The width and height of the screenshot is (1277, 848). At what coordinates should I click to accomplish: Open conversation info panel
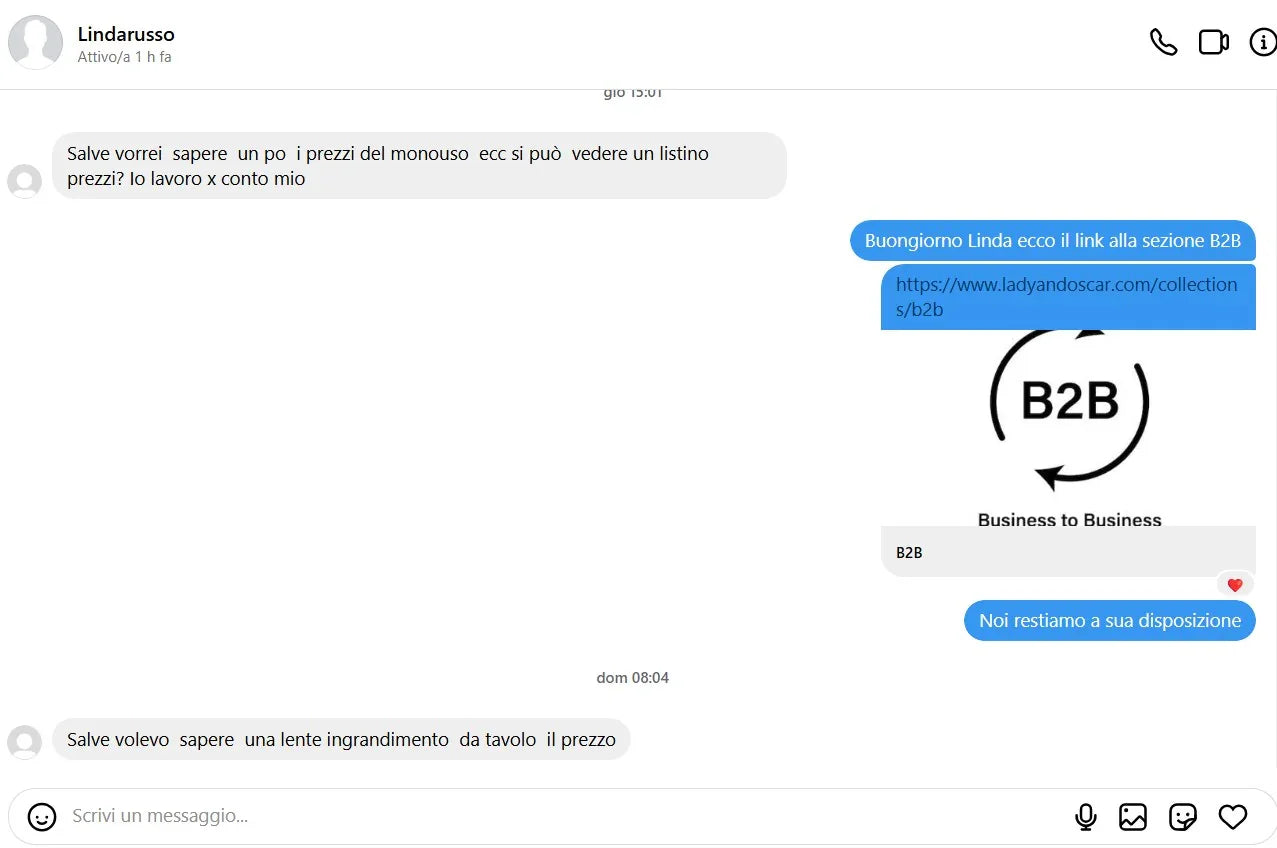1263,42
